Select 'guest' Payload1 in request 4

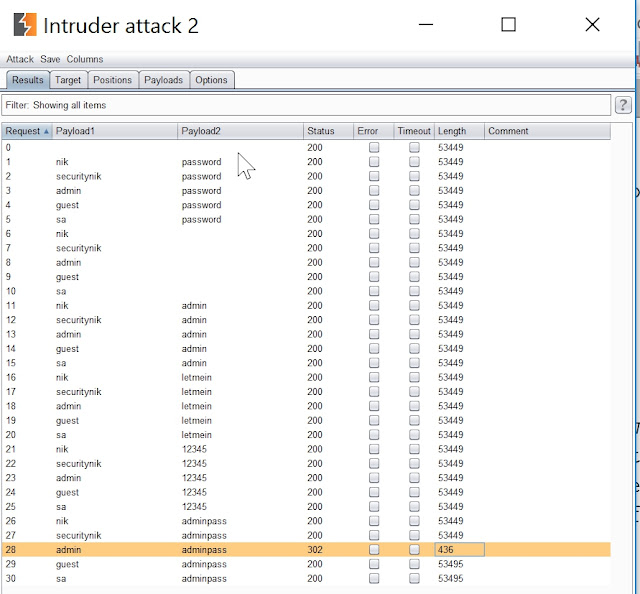point(67,205)
